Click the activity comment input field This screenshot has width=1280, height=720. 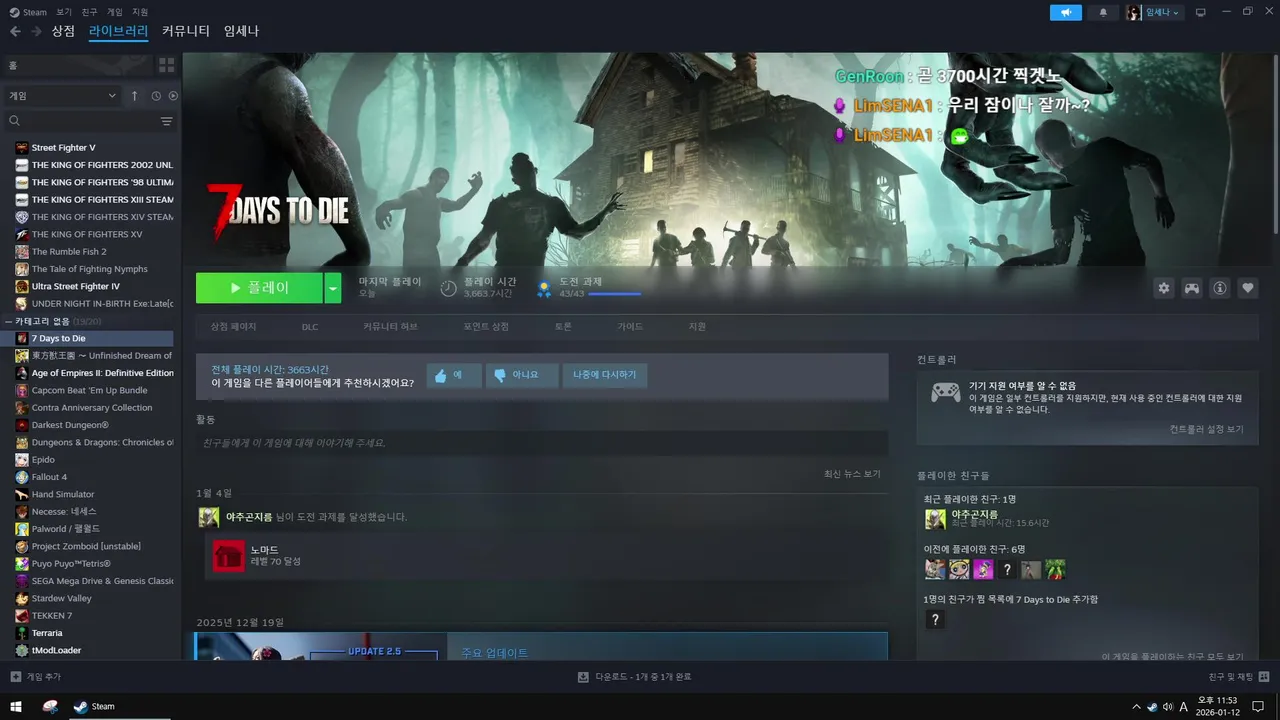click(542, 443)
